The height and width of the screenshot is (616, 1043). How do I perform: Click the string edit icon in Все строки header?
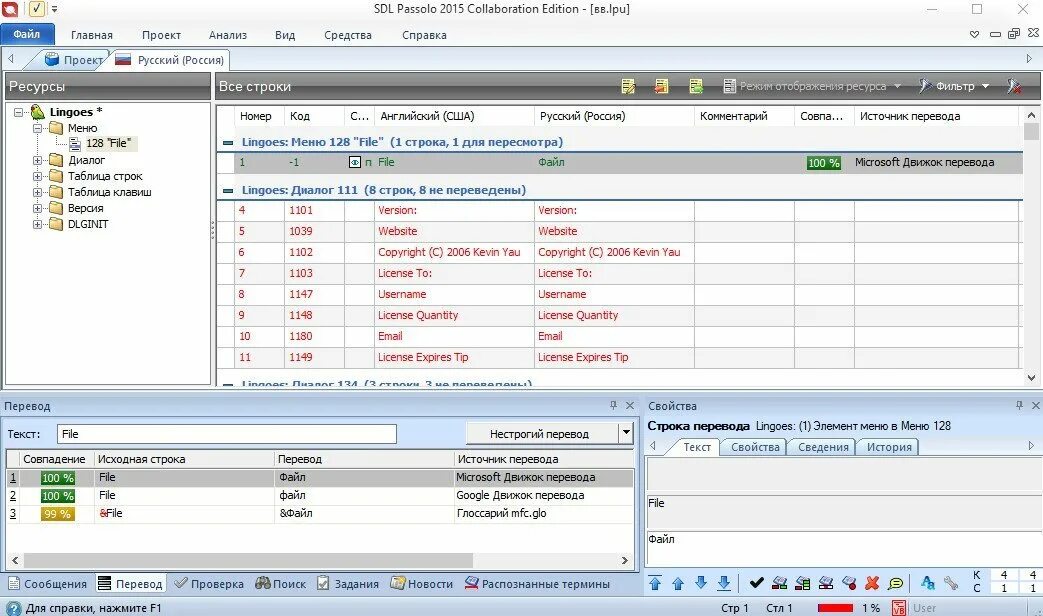click(x=628, y=86)
